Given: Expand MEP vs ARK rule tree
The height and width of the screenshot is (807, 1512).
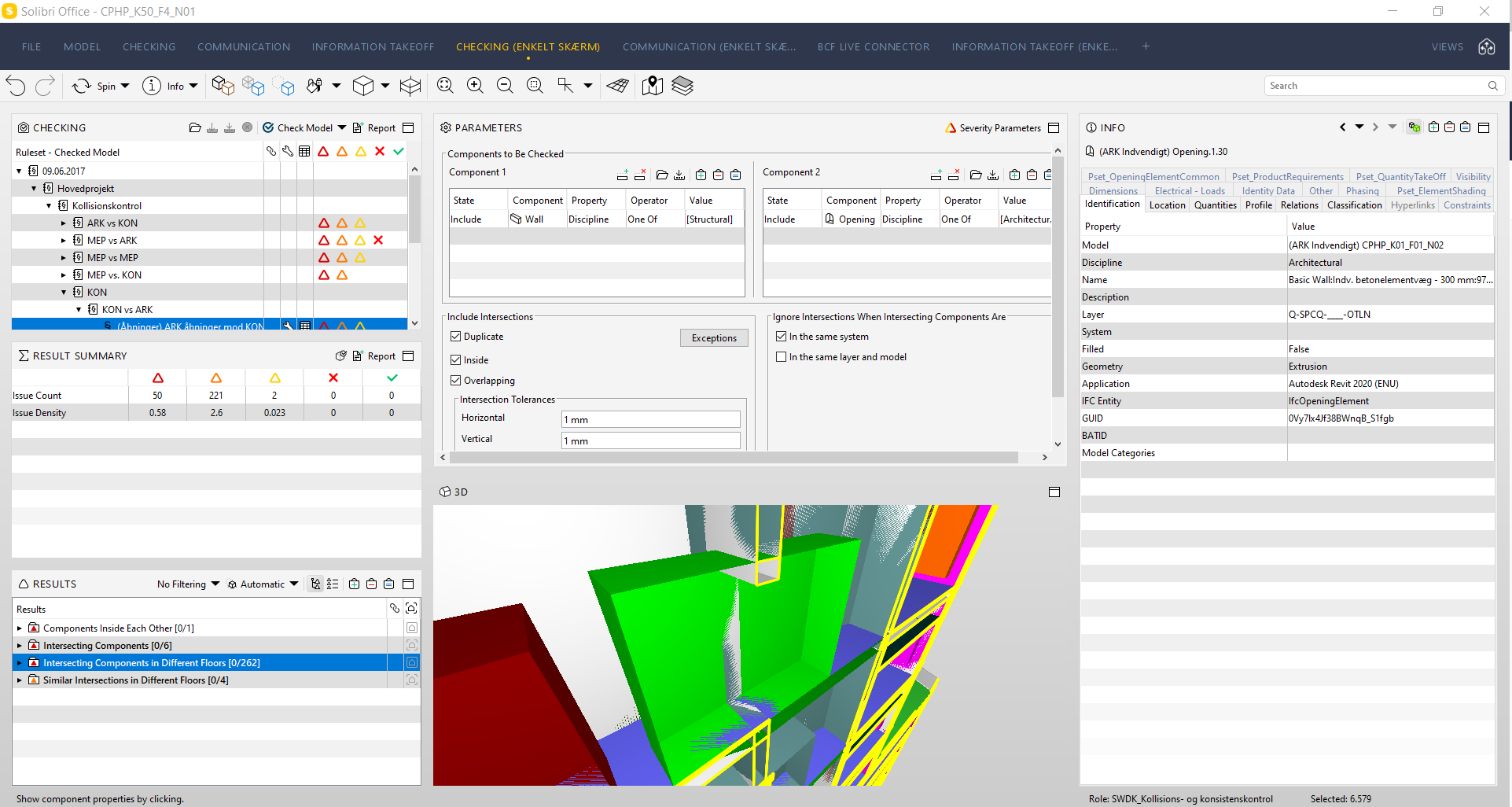Looking at the screenshot, I should [64, 241].
